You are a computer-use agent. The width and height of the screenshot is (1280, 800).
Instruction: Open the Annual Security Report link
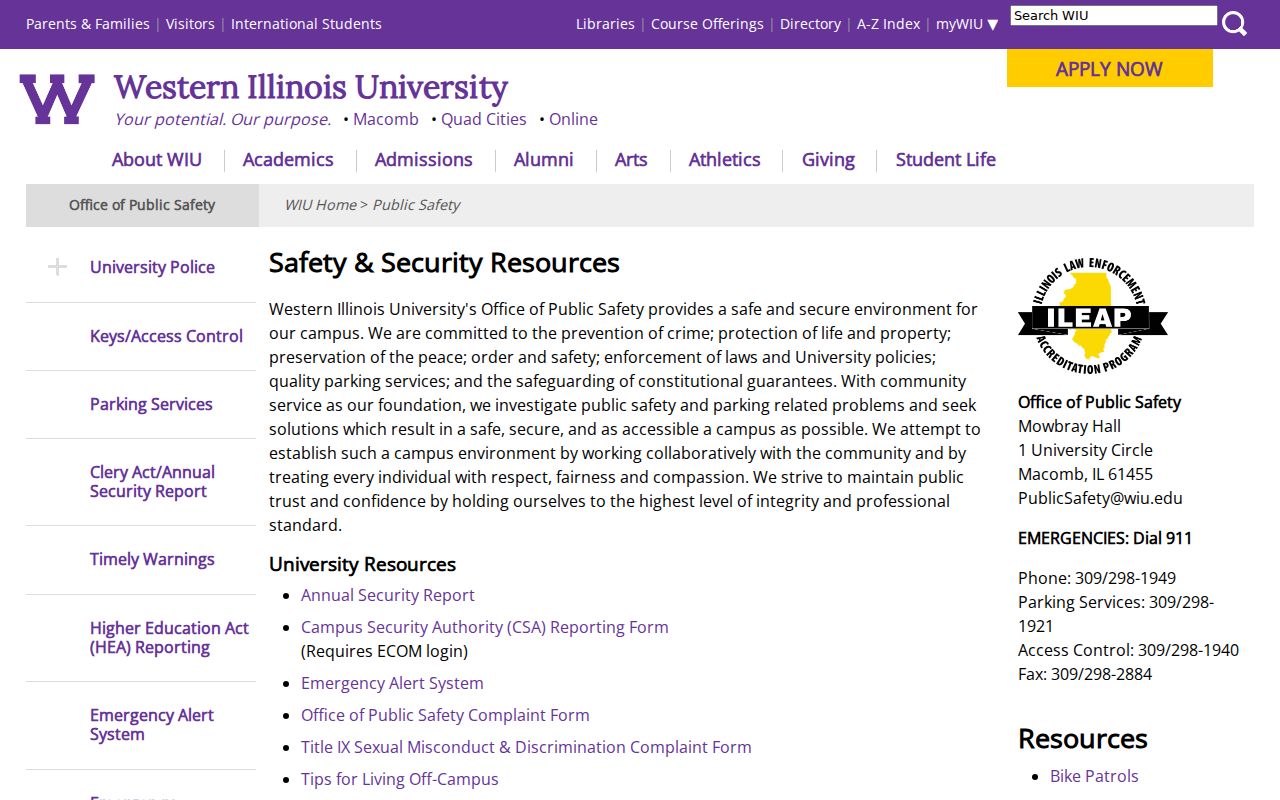pos(388,595)
